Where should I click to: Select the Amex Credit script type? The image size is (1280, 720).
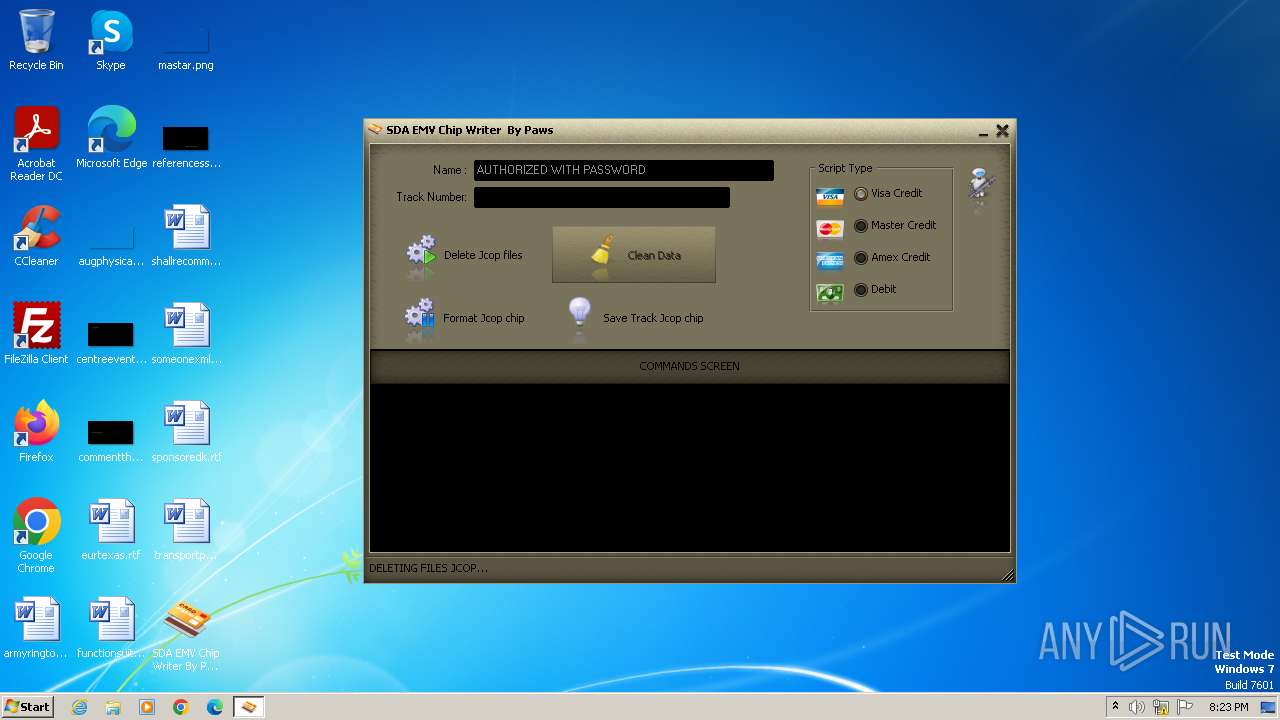(x=861, y=258)
